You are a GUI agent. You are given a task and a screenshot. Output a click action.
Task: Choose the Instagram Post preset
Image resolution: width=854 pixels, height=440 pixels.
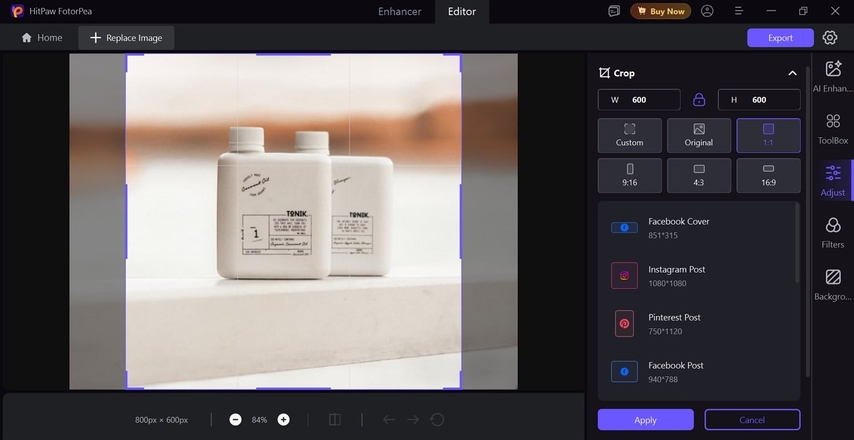pos(697,276)
